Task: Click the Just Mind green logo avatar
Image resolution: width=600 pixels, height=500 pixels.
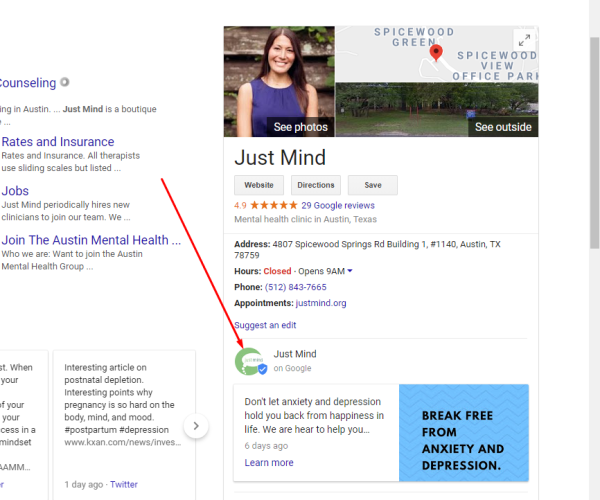Action: [251, 362]
